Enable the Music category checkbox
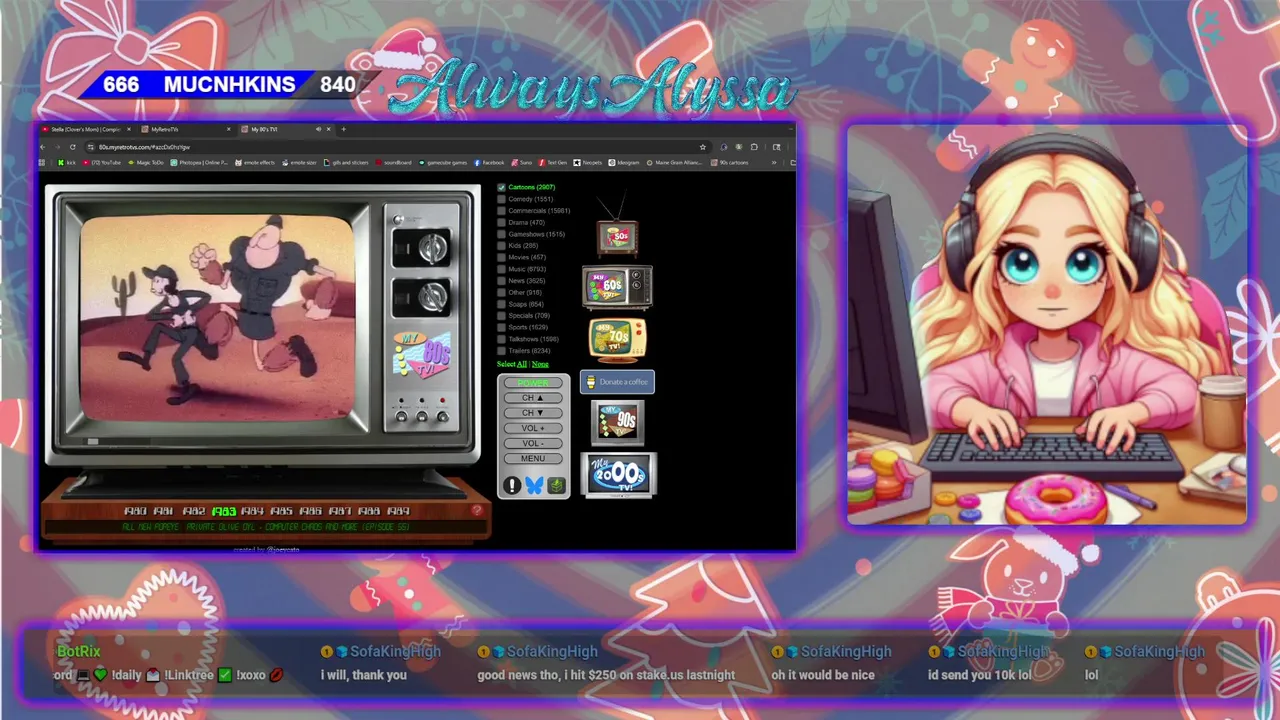Image resolution: width=1280 pixels, height=720 pixels. click(502, 269)
